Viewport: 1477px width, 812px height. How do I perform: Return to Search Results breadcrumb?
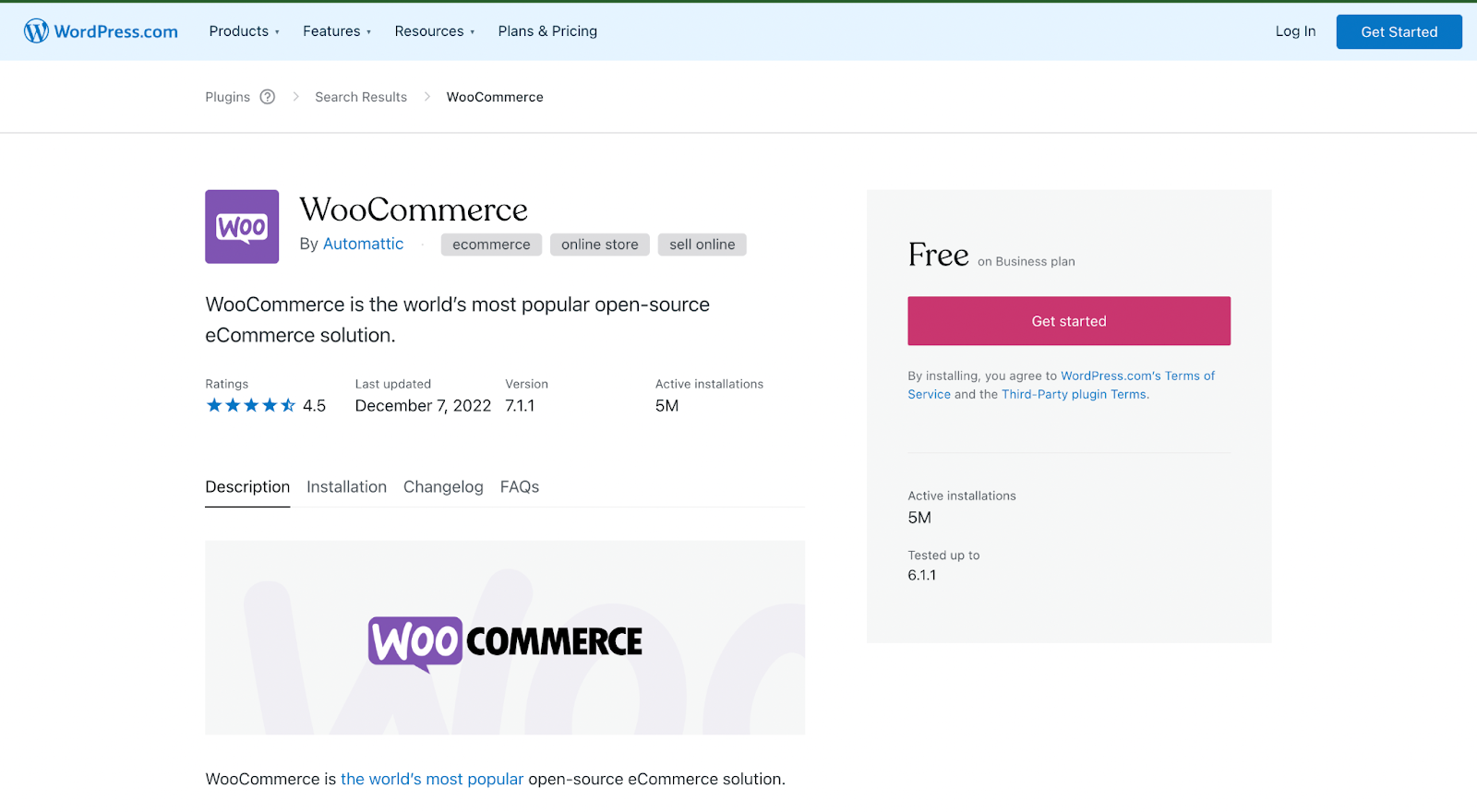pyautogui.click(x=361, y=97)
